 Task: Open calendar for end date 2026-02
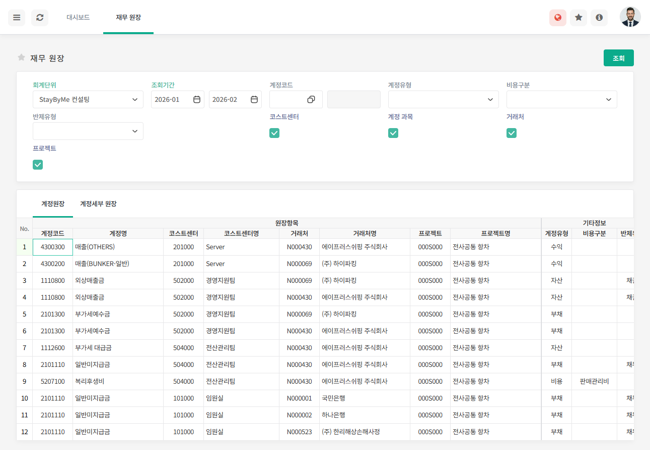254,100
